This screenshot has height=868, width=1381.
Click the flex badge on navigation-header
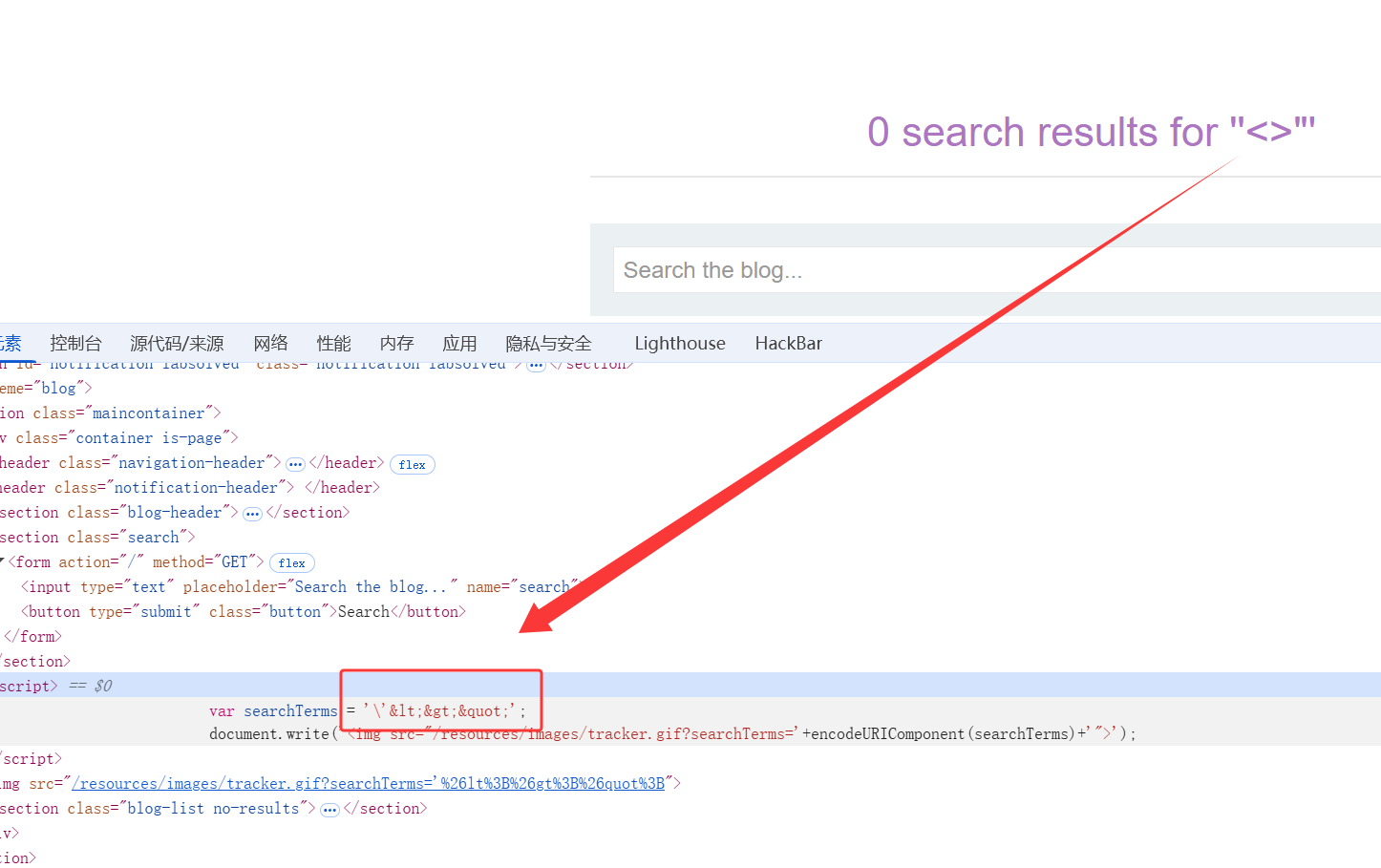coord(413,464)
